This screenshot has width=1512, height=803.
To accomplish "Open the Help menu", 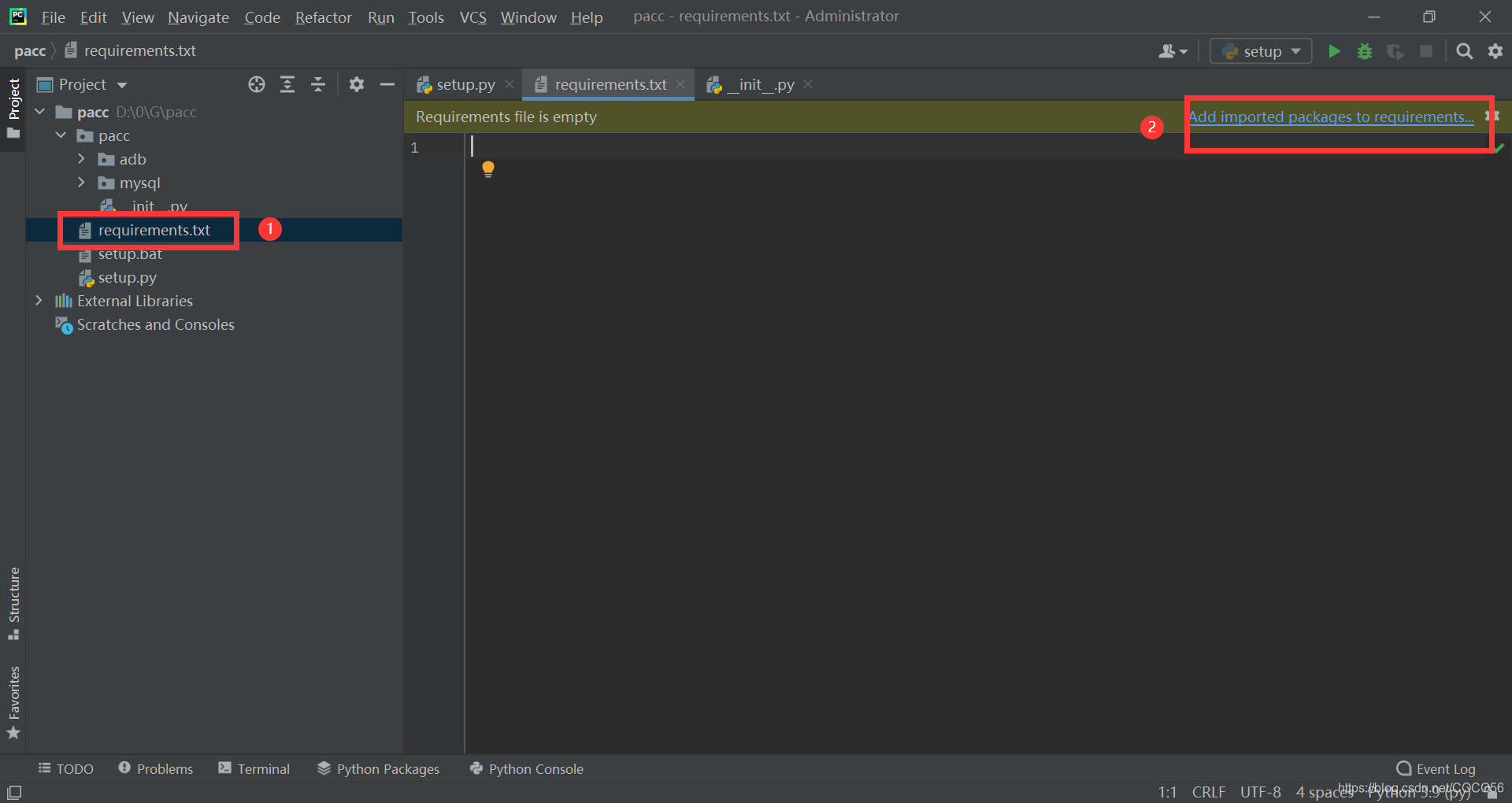I will coord(587,17).
